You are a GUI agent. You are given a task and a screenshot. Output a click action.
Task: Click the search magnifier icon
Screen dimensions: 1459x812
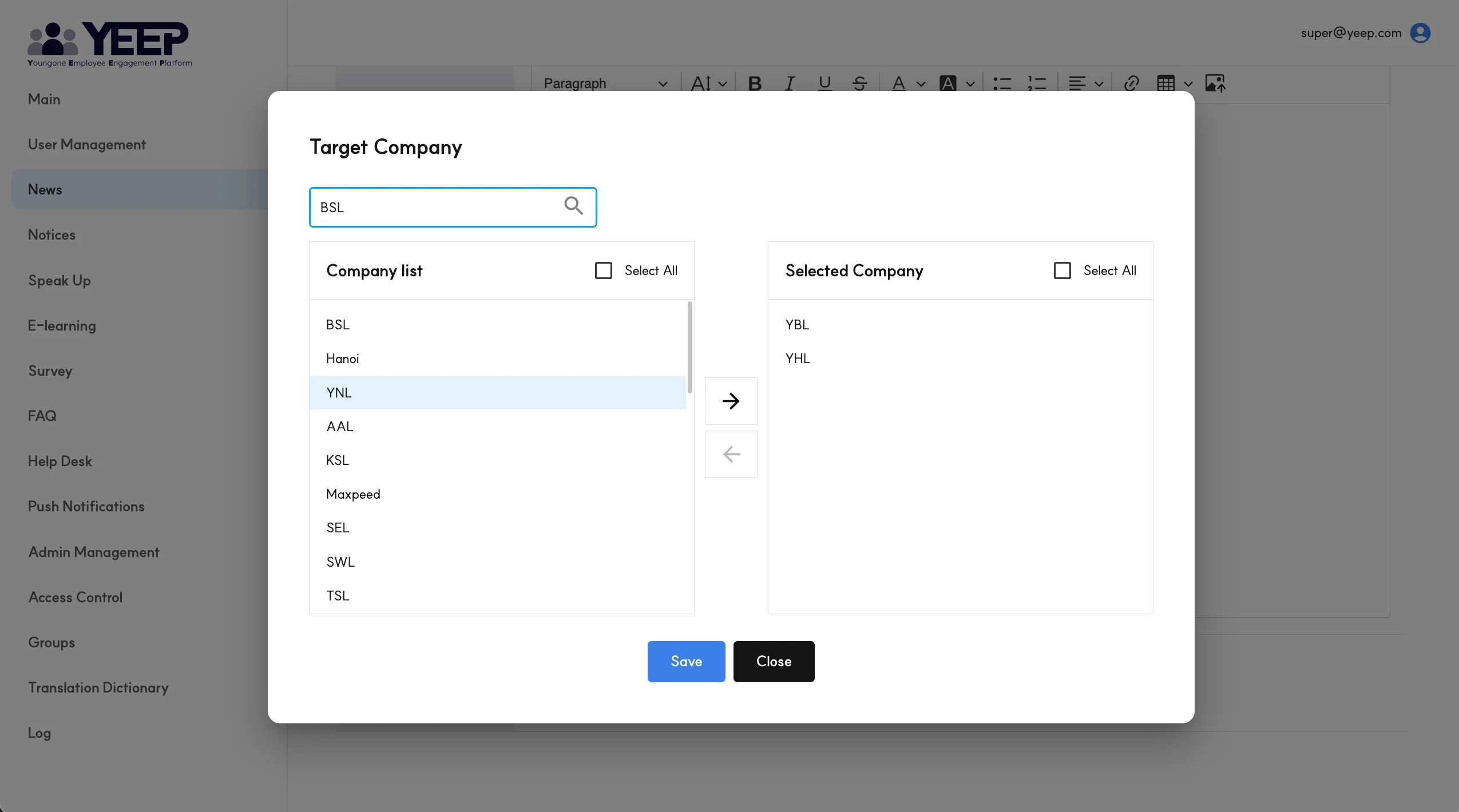pyautogui.click(x=573, y=206)
